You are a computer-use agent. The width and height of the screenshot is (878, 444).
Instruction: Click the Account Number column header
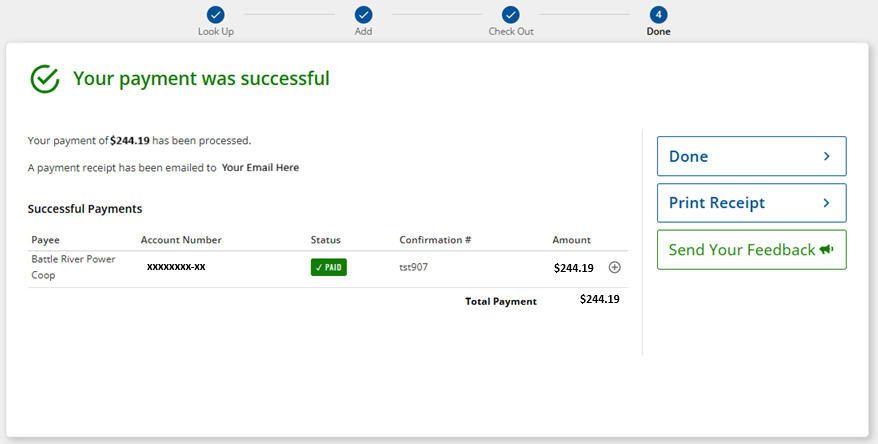pyautogui.click(x=181, y=240)
